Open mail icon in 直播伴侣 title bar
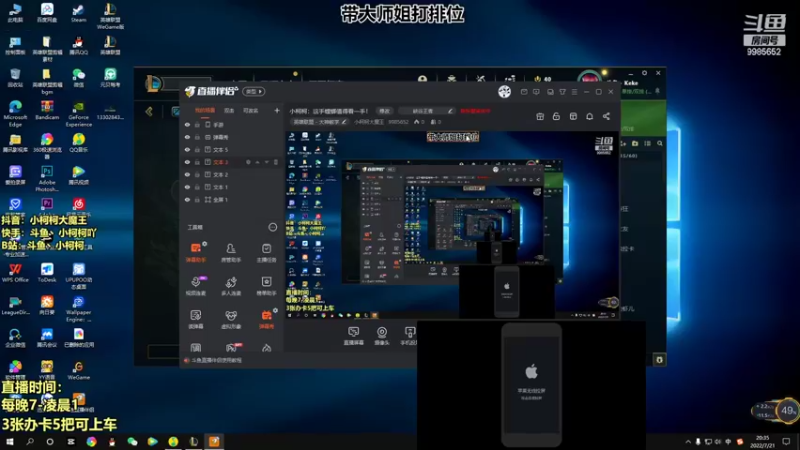The height and width of the screenshot is (450, 800). [524, 92]
